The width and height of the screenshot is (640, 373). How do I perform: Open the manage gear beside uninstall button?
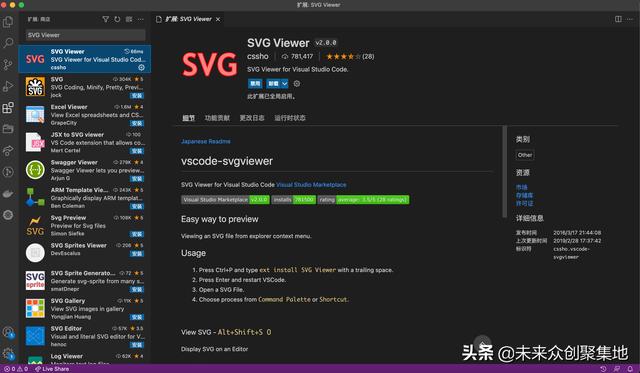297,84
